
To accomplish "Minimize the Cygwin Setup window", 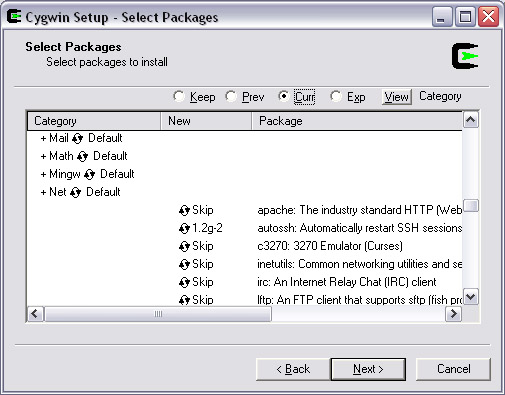I will (442, 17).
